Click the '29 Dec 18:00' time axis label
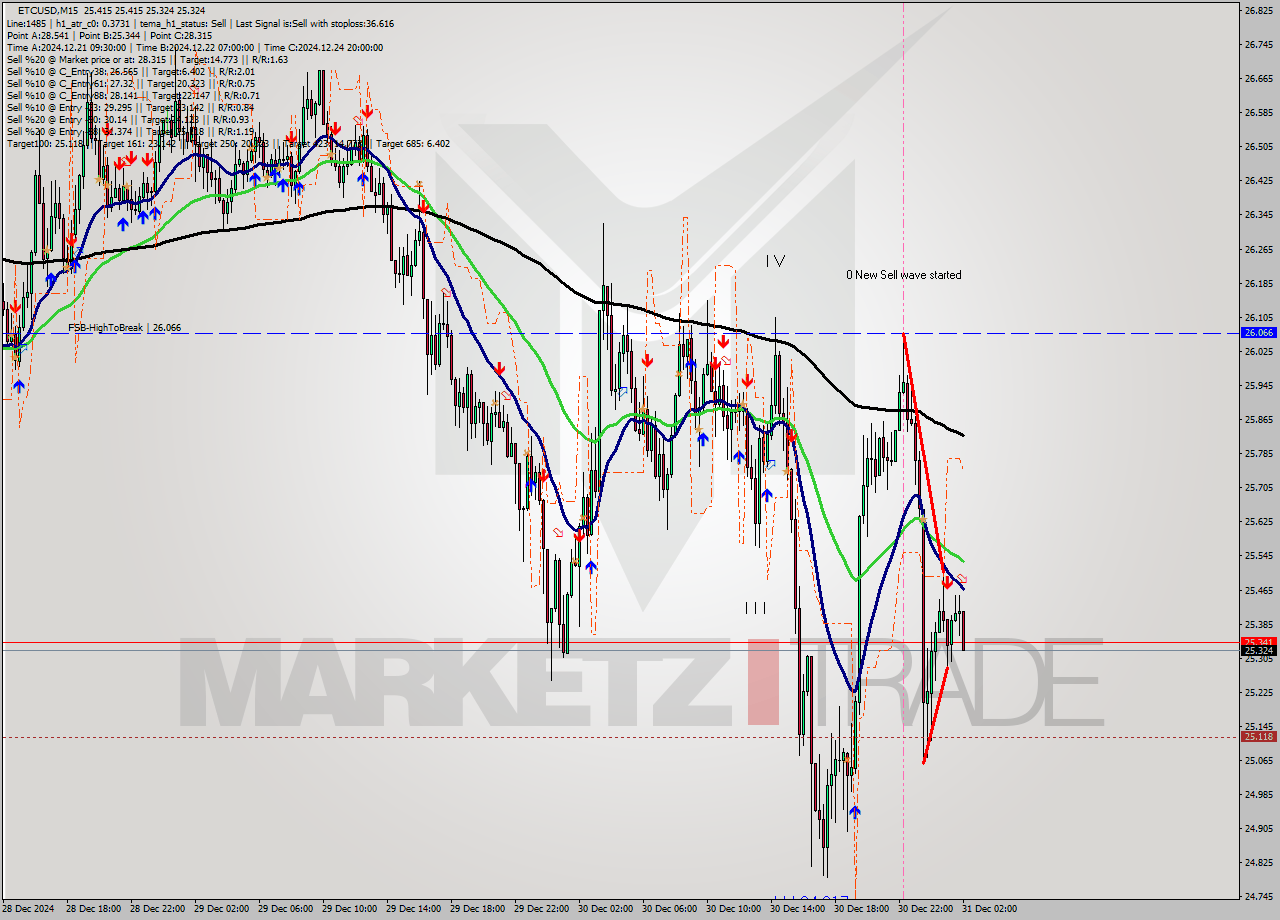 (x=477, y=909)
